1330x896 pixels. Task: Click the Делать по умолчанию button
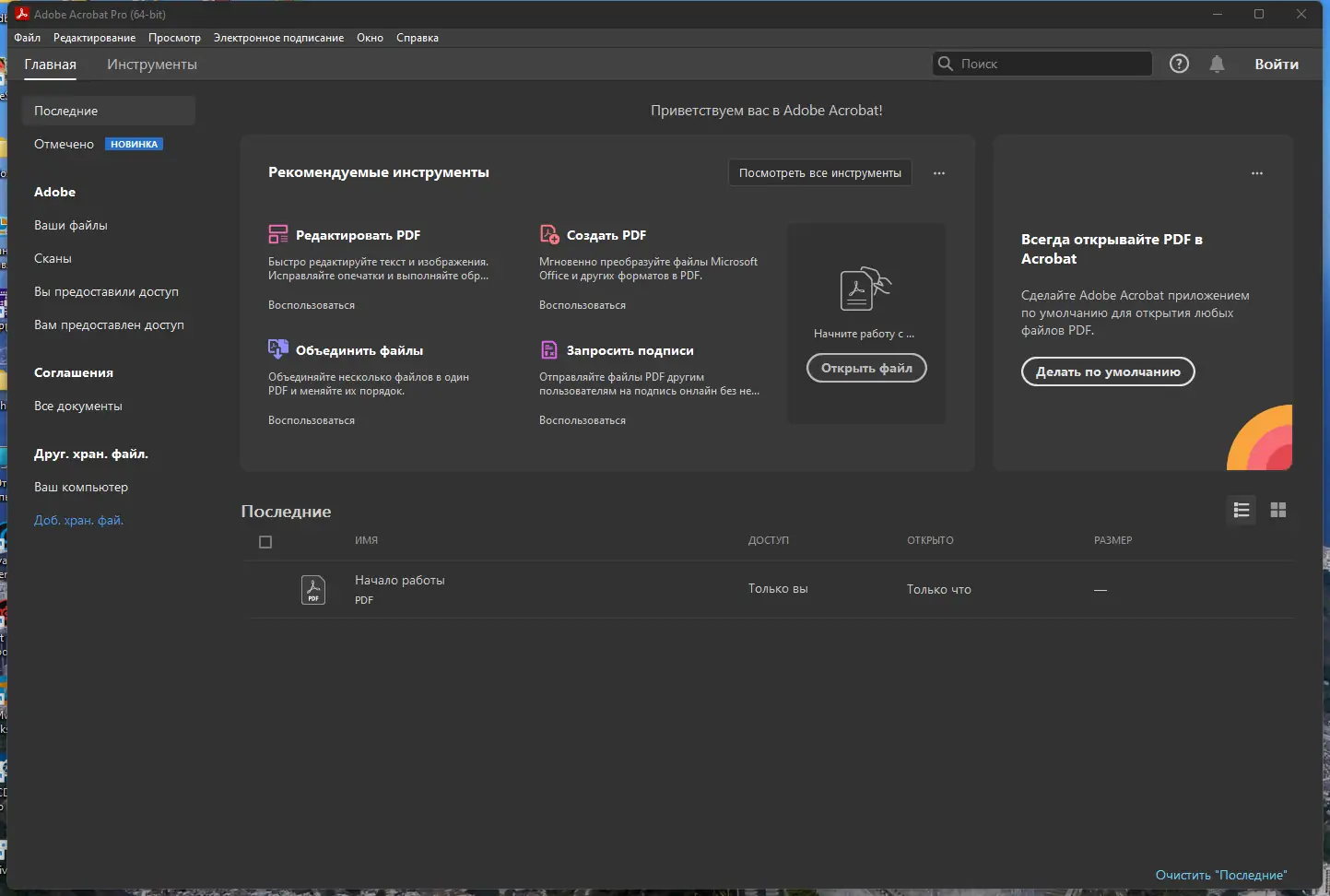coord(1108,371)
